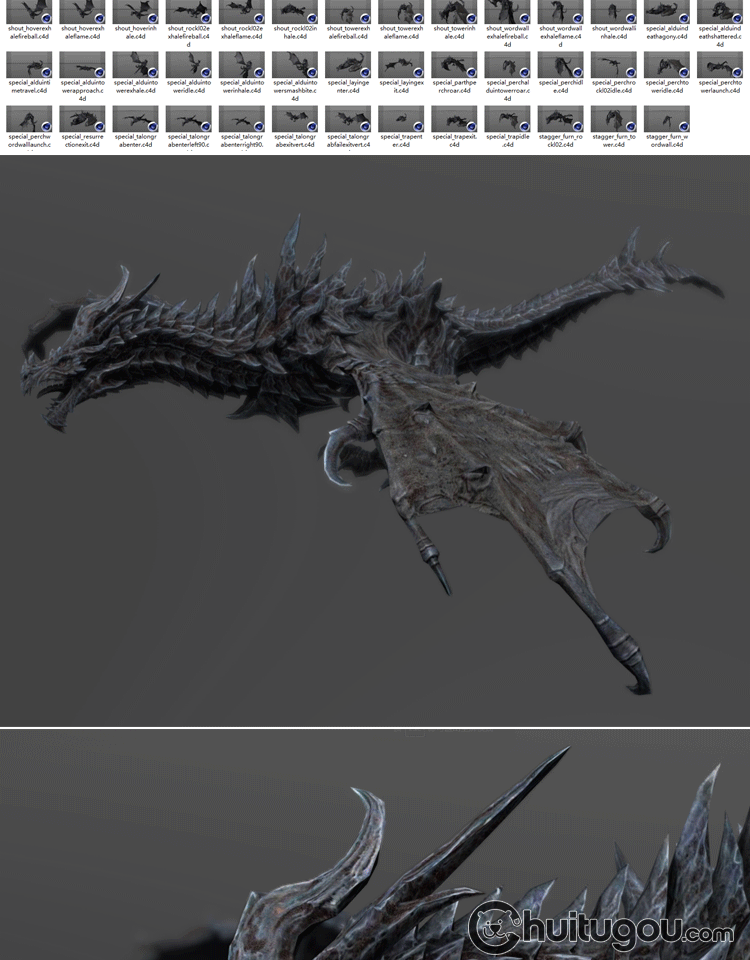Viewport: 750px width, 960px height.
Task: Select the shout_hoverexhaleflame.c4d file icon
Action: pos(83,12)
